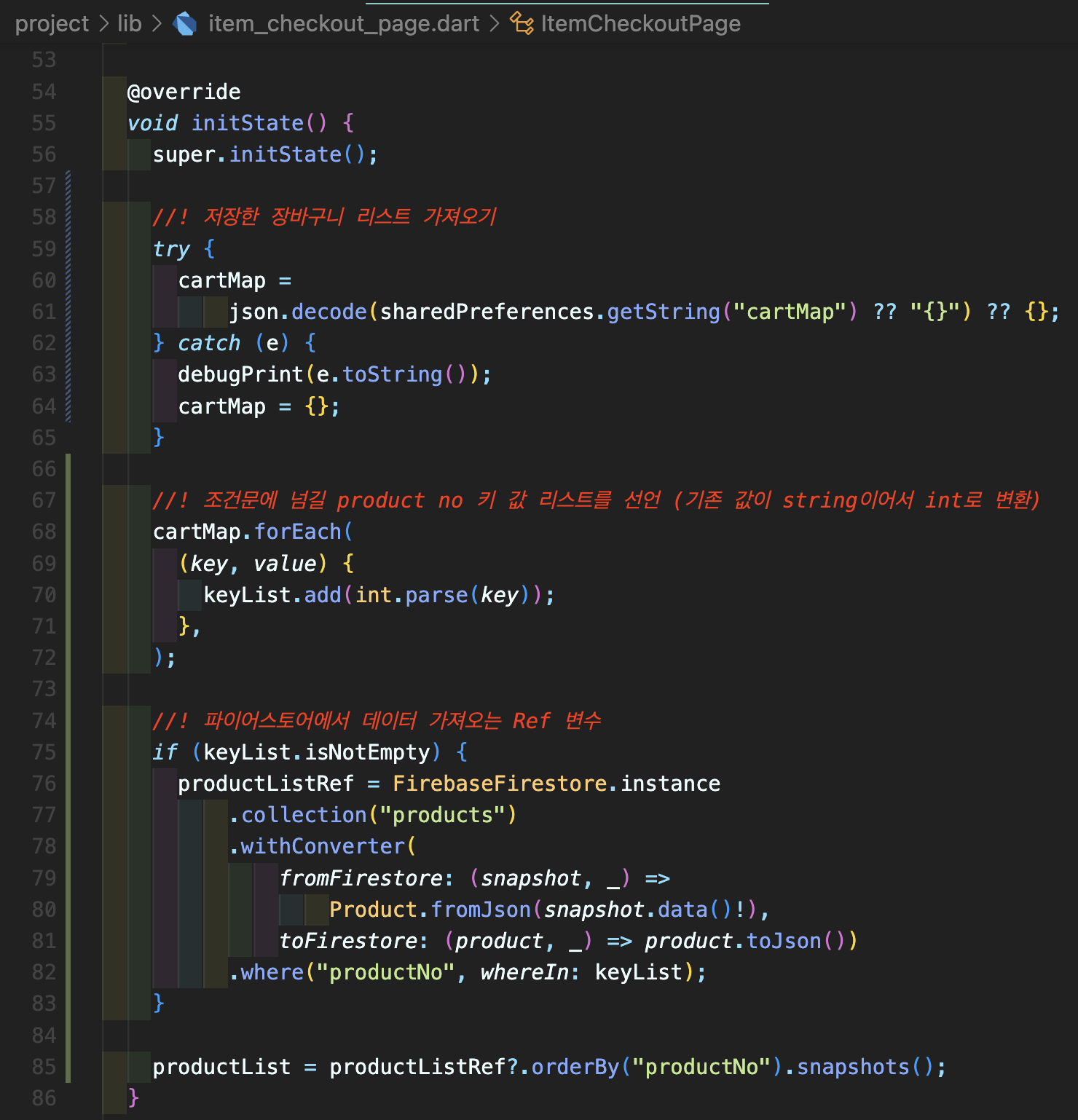The width and height of the screenshot is (1078, 1120).
Task: Click the "cartMap" string literal
Action: click(x=790, y=312)
